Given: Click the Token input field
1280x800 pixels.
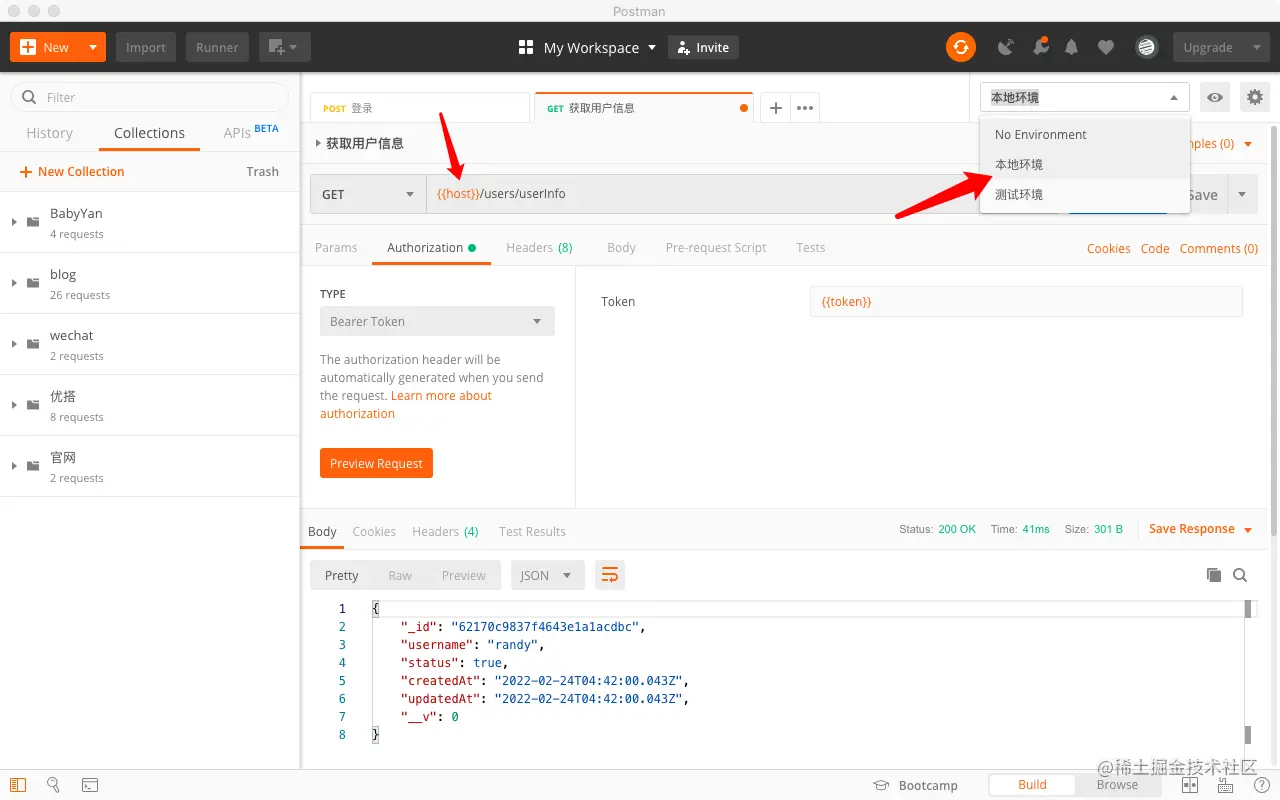Looking at the screenshot, I should (x=1026, y=301).
